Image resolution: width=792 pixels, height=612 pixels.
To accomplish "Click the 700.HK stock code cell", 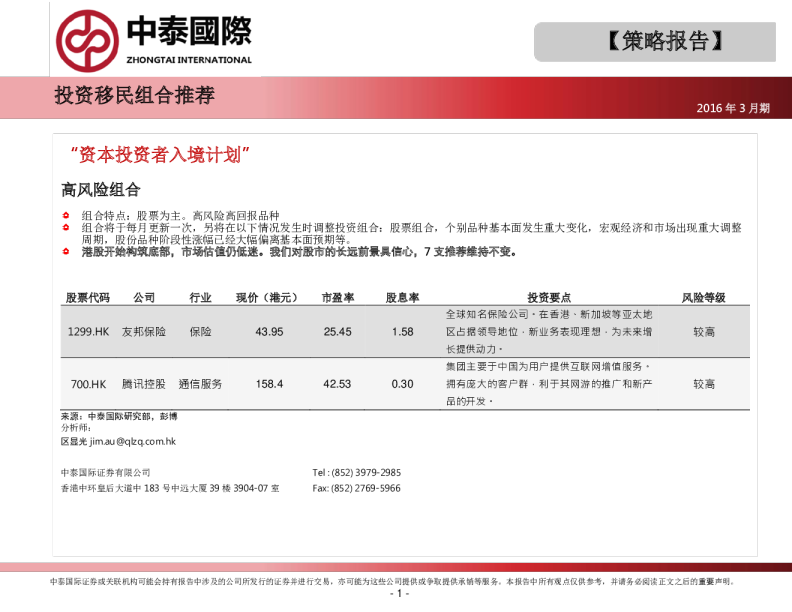I will (88, 384).
